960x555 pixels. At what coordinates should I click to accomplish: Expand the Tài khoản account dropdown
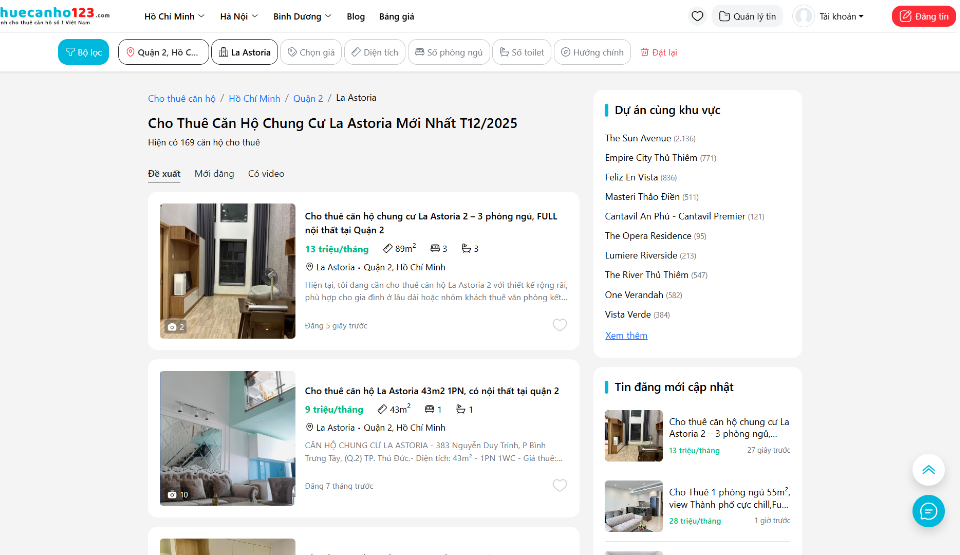click(x=841, y=17)
